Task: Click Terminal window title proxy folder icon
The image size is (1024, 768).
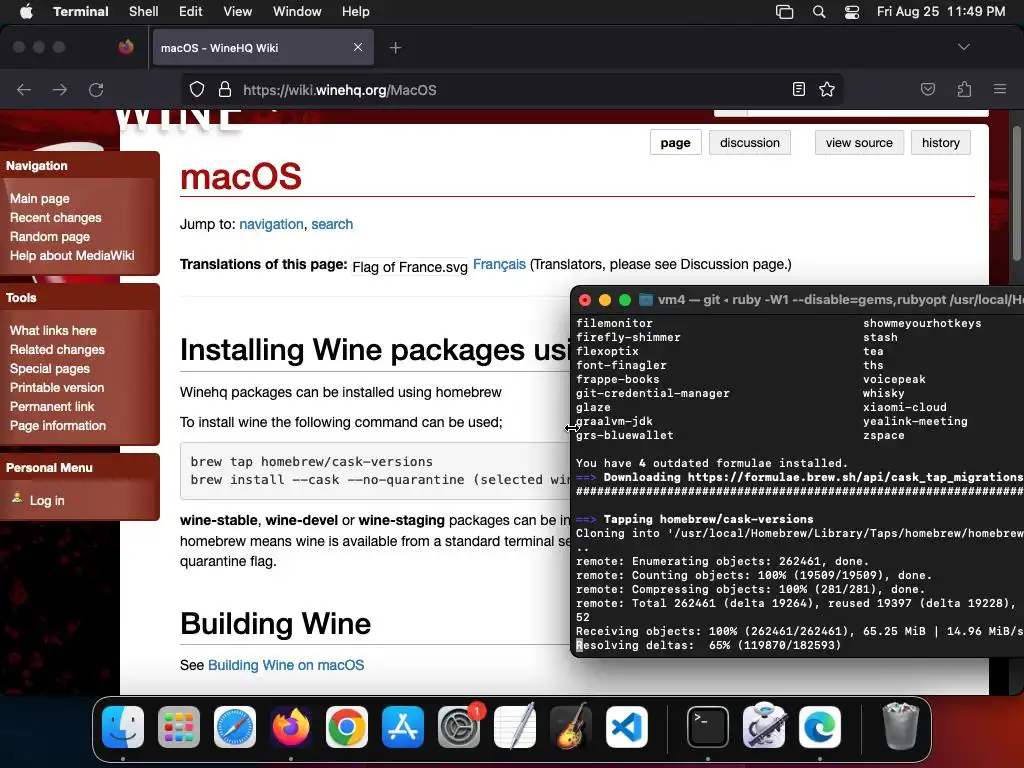Action: click(646, 300)
